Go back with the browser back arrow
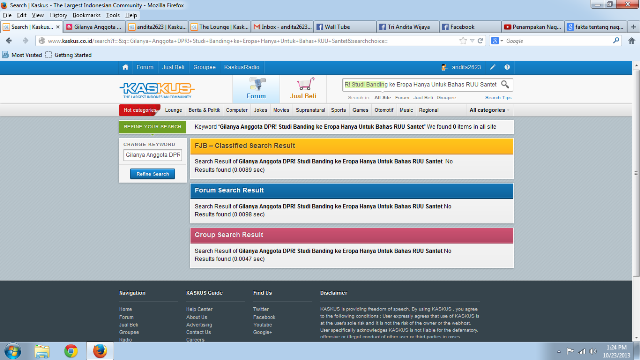 coord(9,41)
